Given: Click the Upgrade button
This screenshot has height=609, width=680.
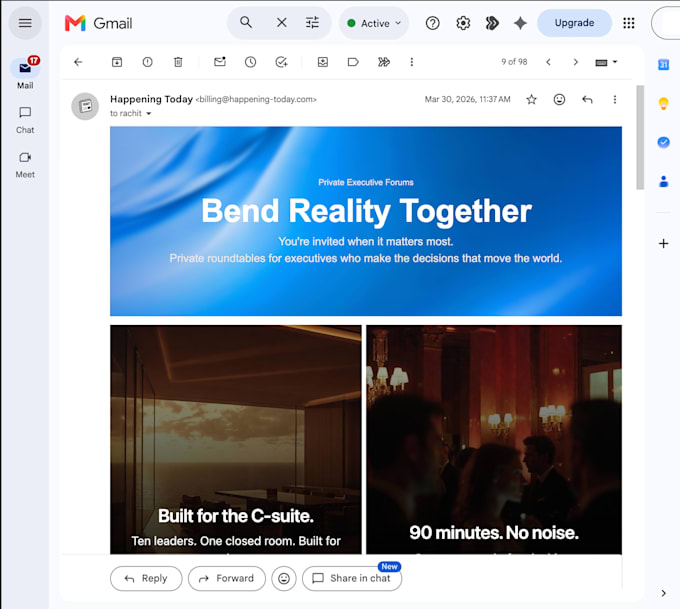Looking at the screenshot, I should 574,23.
